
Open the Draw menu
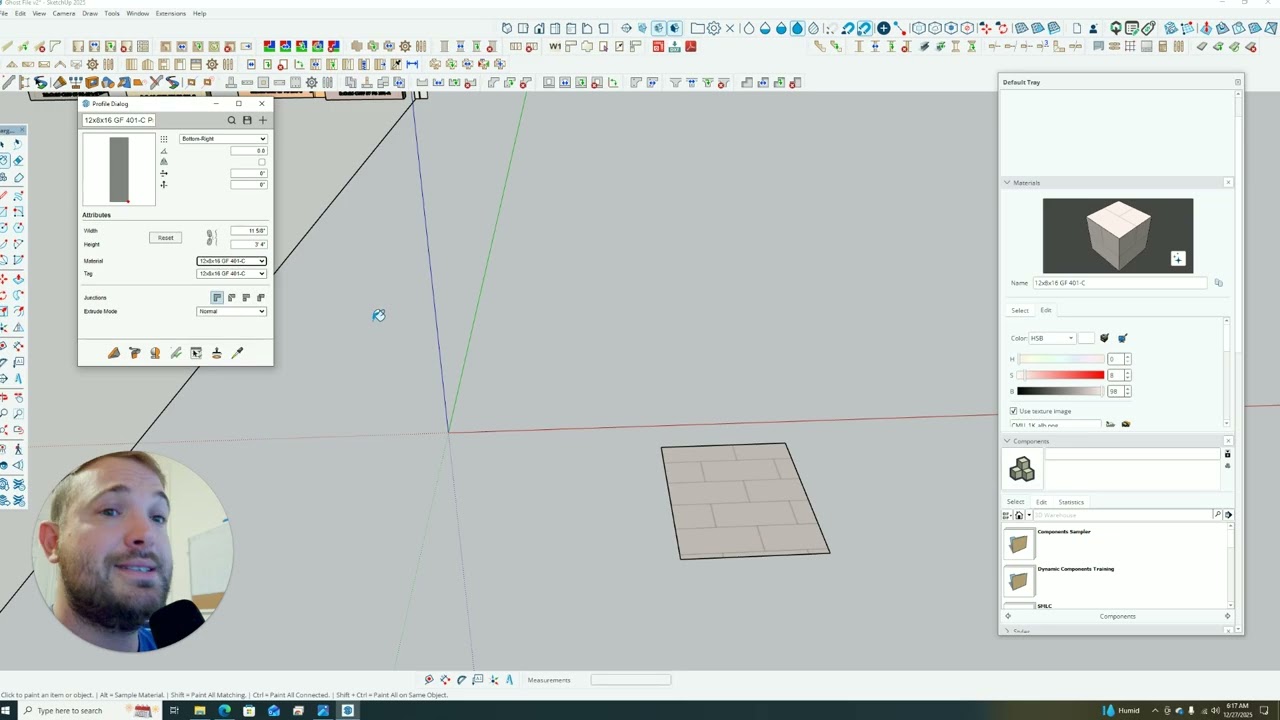tap(90, 13)
